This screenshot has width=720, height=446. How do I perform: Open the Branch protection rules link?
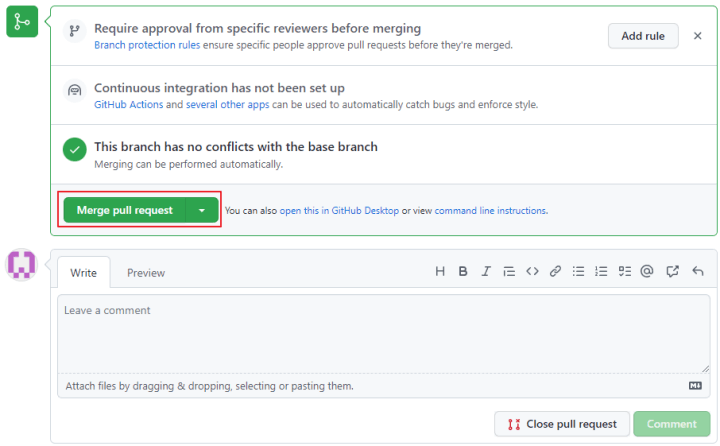147,45
